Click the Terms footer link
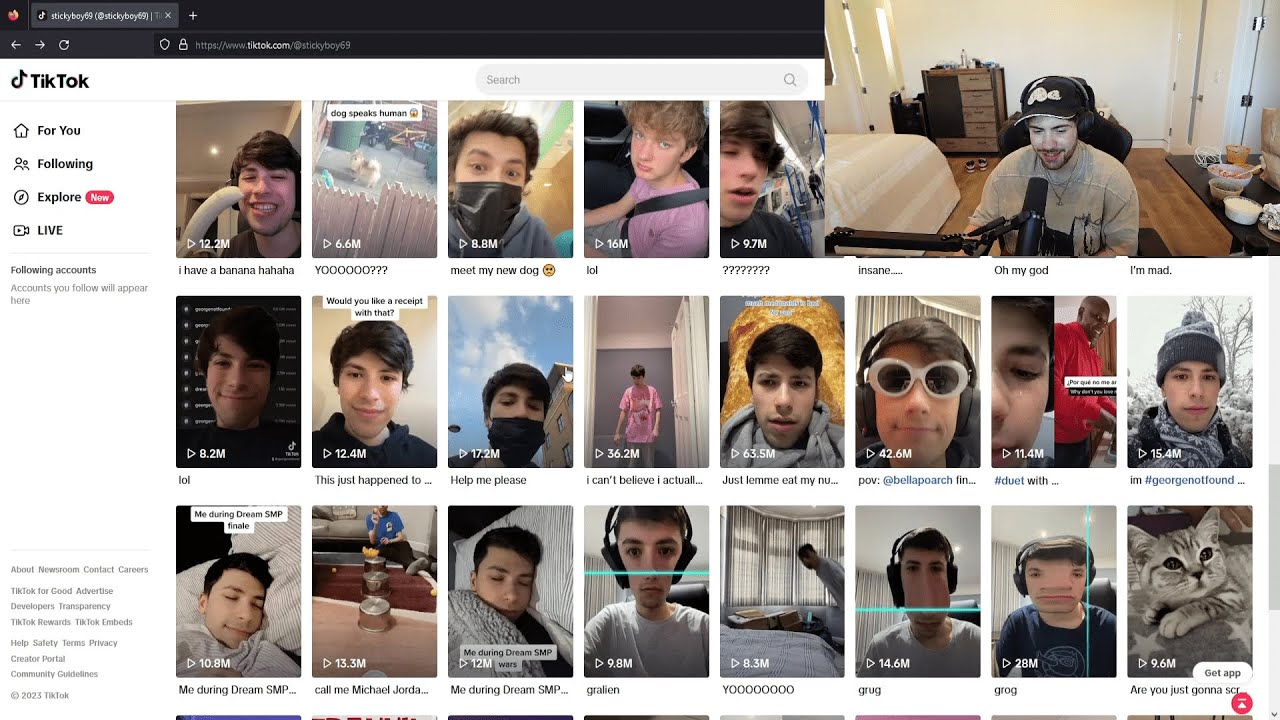The image size is (1280, 720). 73,643
